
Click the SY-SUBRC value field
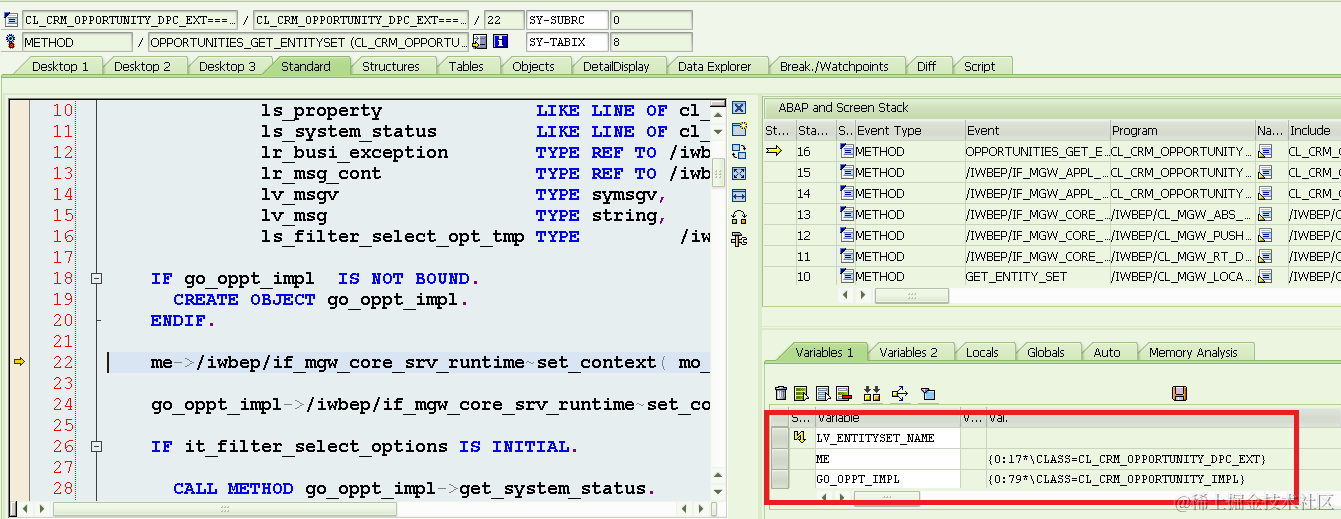tap(650, 20)
